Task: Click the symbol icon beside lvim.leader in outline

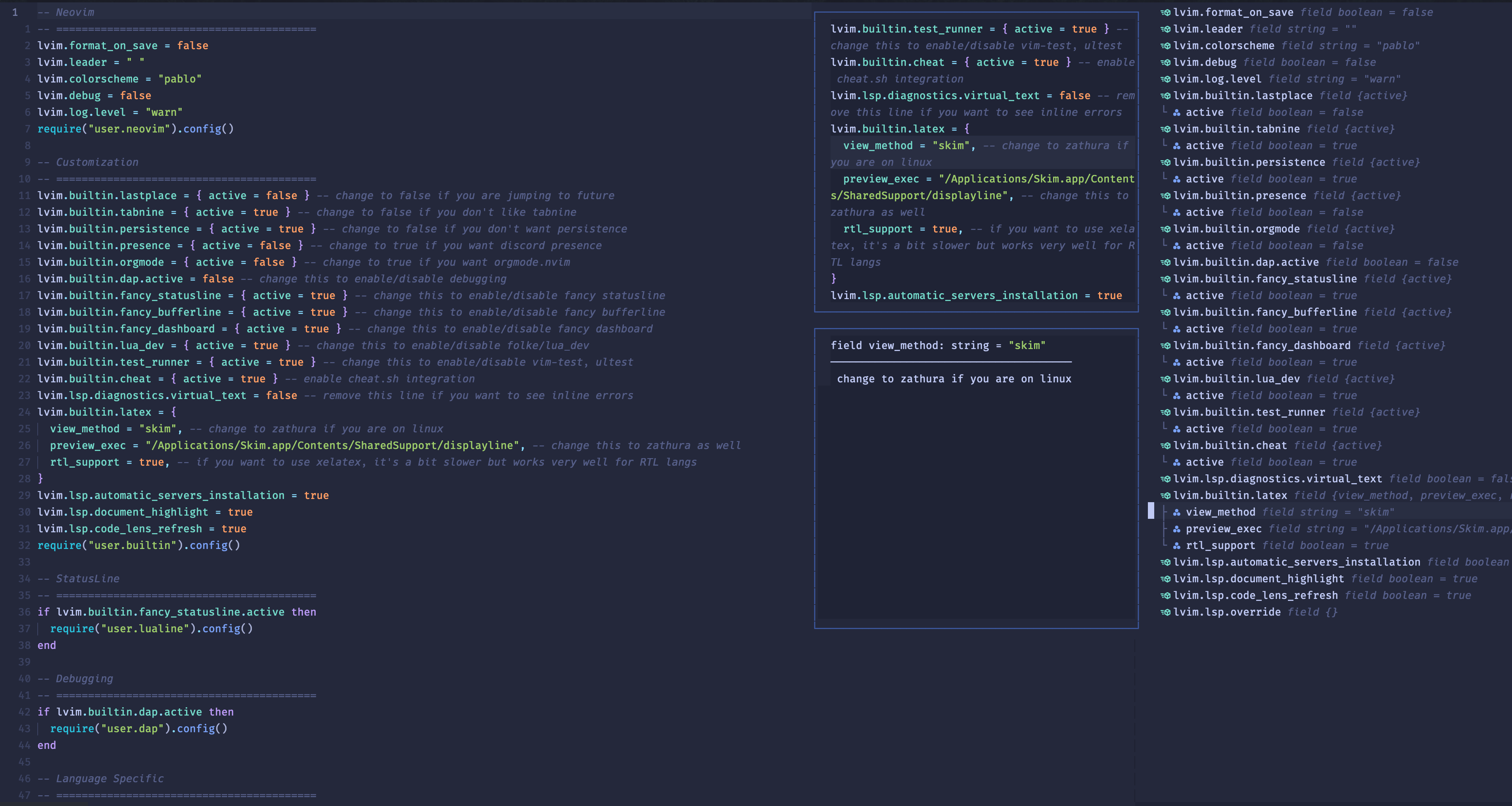Action: click(1165, 29)
